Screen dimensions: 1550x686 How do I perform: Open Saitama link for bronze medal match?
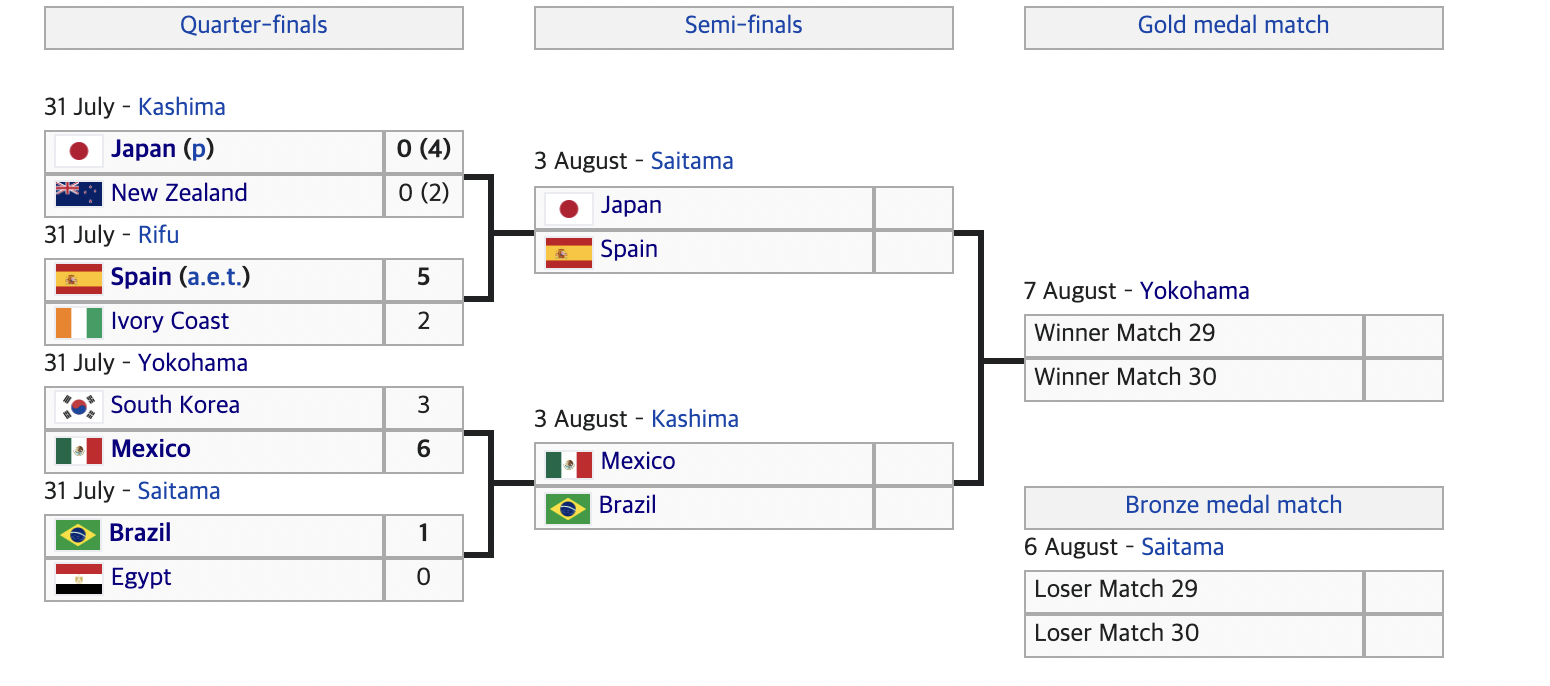1183,547
